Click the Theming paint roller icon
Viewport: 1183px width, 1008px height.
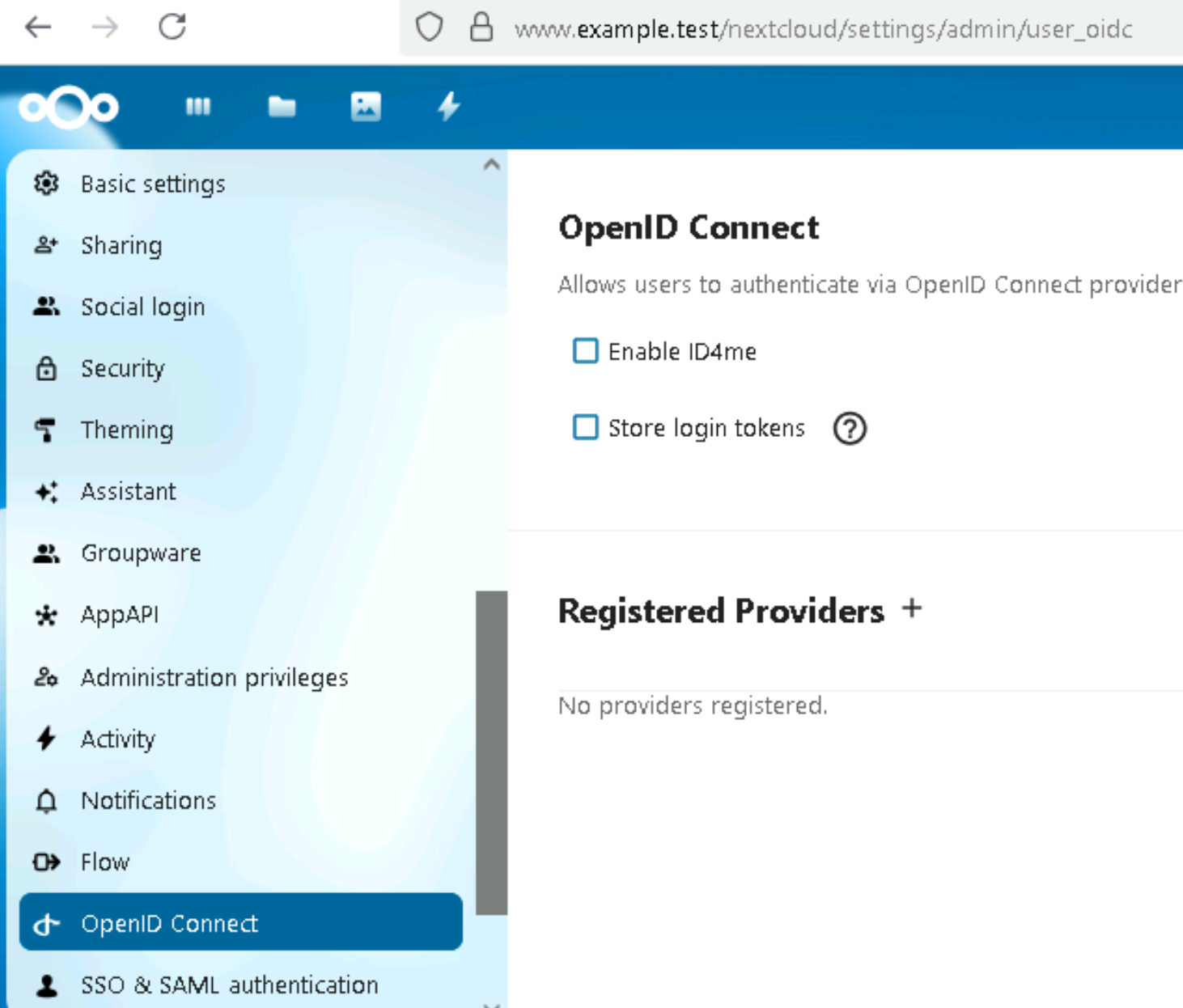[46, 430]
